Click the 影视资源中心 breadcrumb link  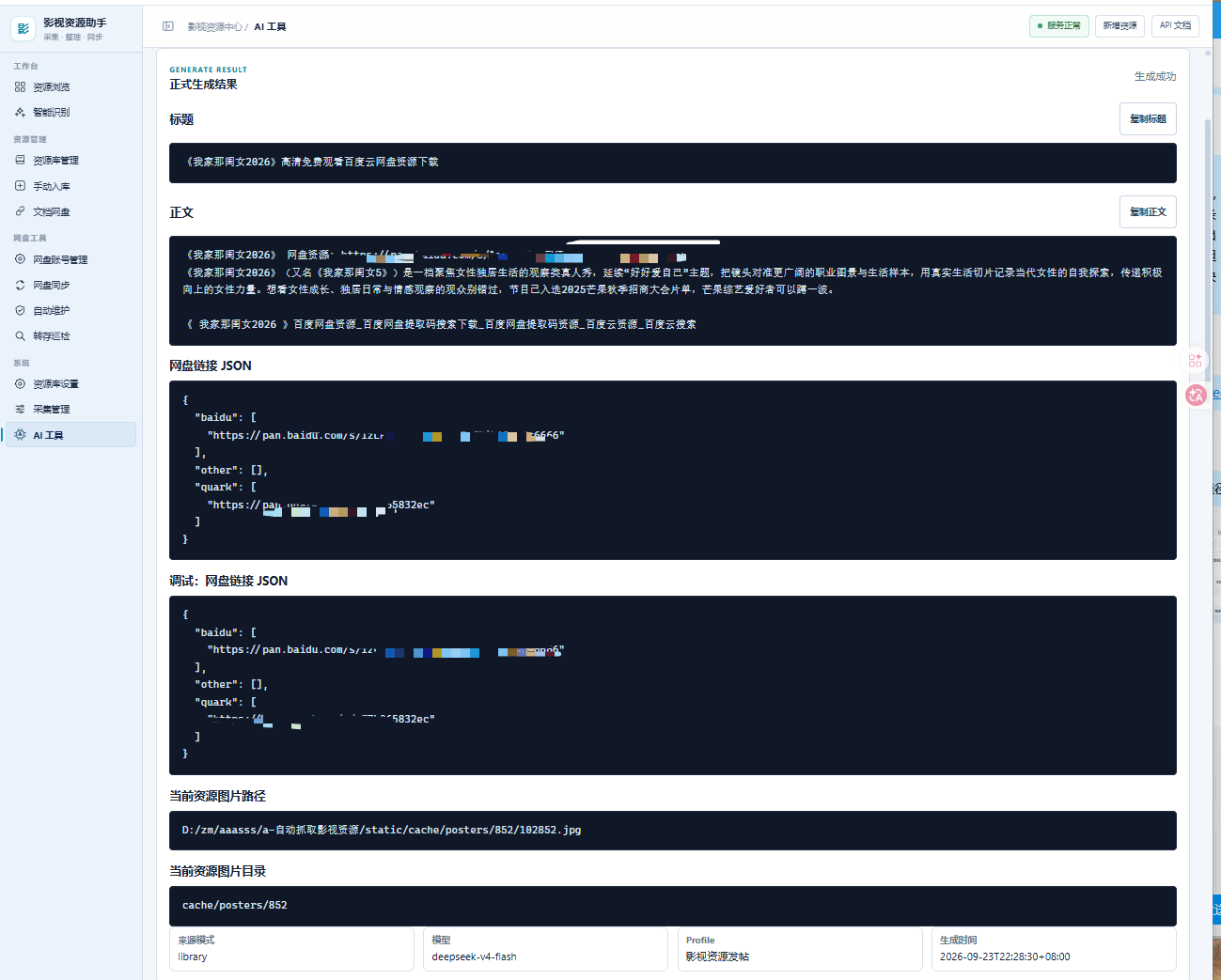pos(214,27)
